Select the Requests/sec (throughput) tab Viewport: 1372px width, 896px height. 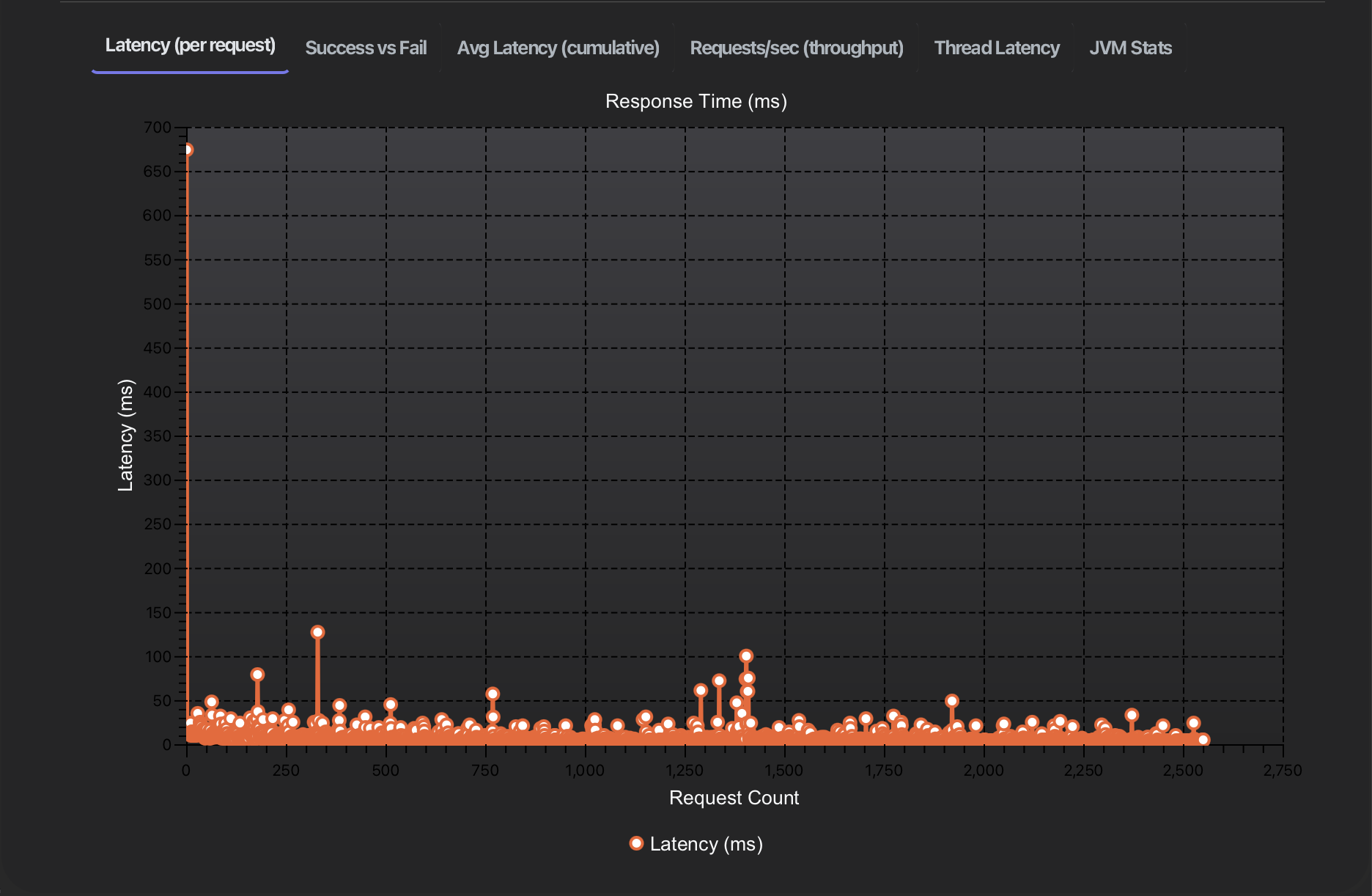pyautogui.click(x=796, y=47)
